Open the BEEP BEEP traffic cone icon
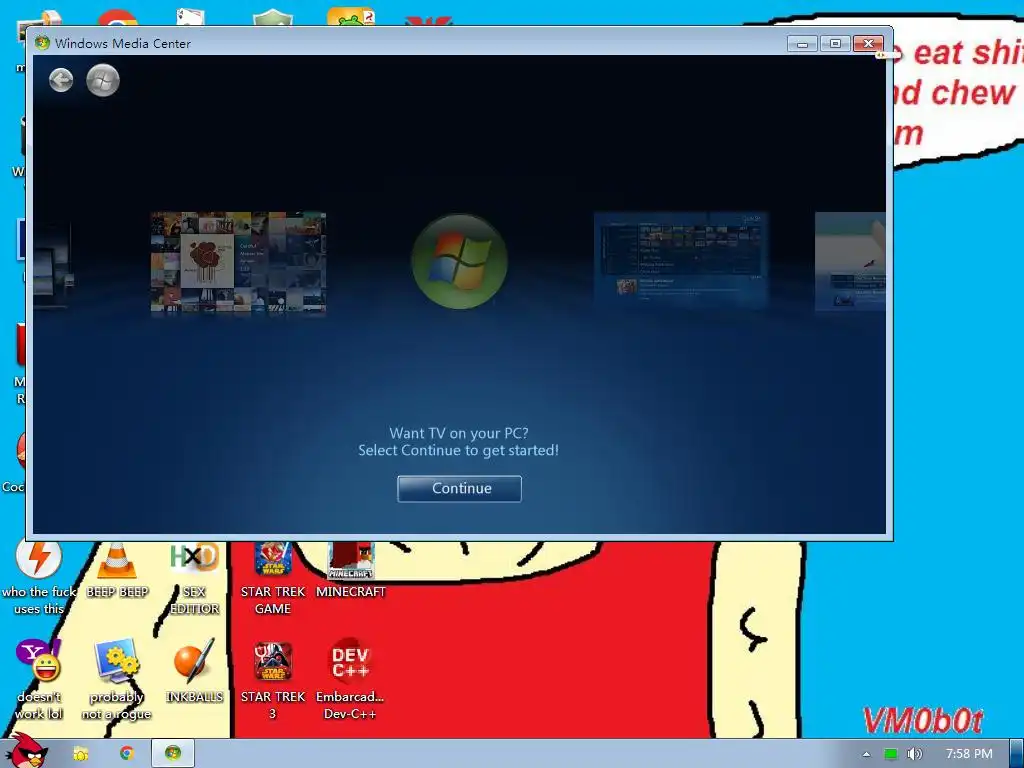 coord(118,569)
